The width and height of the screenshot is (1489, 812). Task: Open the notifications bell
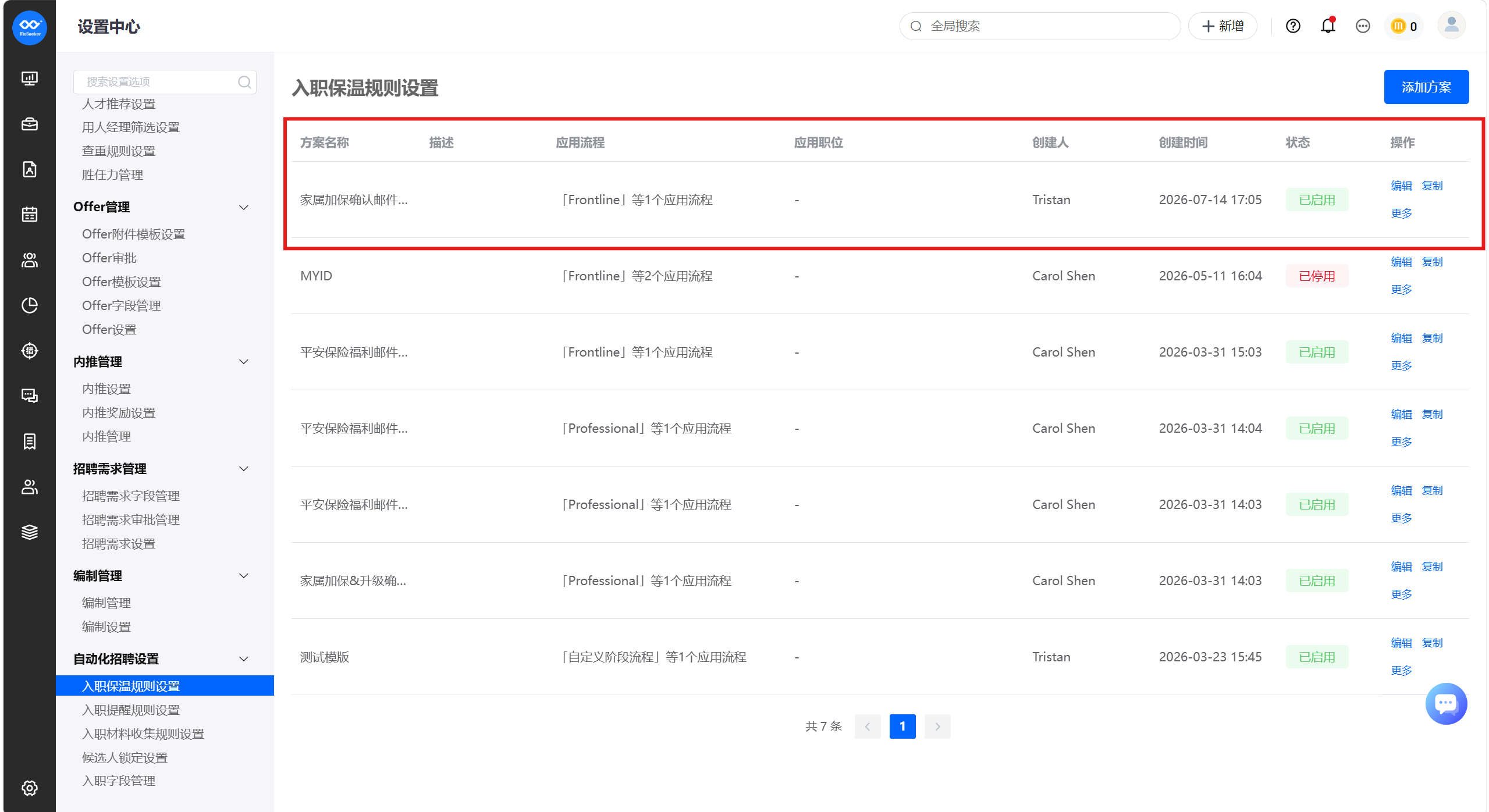coord(1328,26)
